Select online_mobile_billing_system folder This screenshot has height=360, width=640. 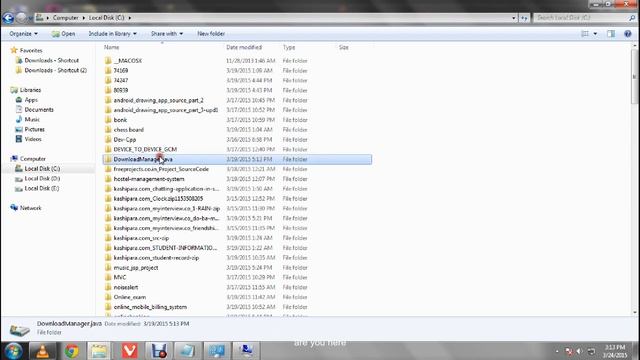150,307
